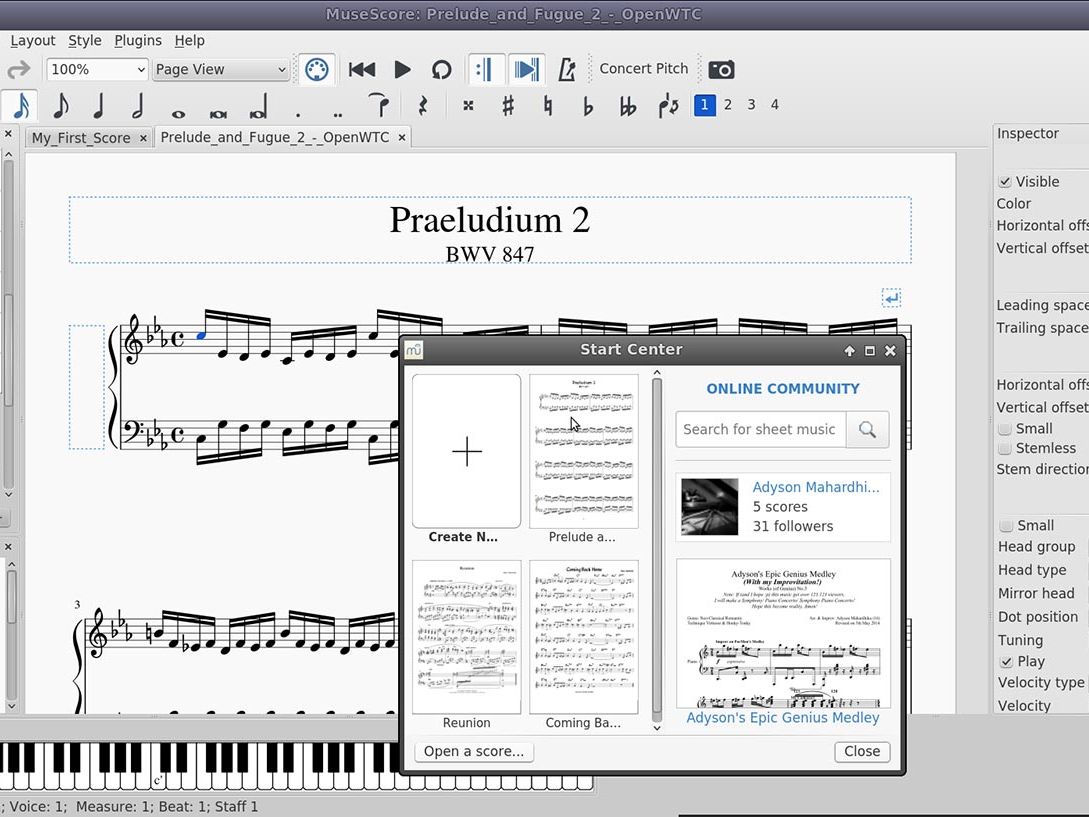1089x817 pixels.
Task: Start playback with the play button
Action: point(402,69)
